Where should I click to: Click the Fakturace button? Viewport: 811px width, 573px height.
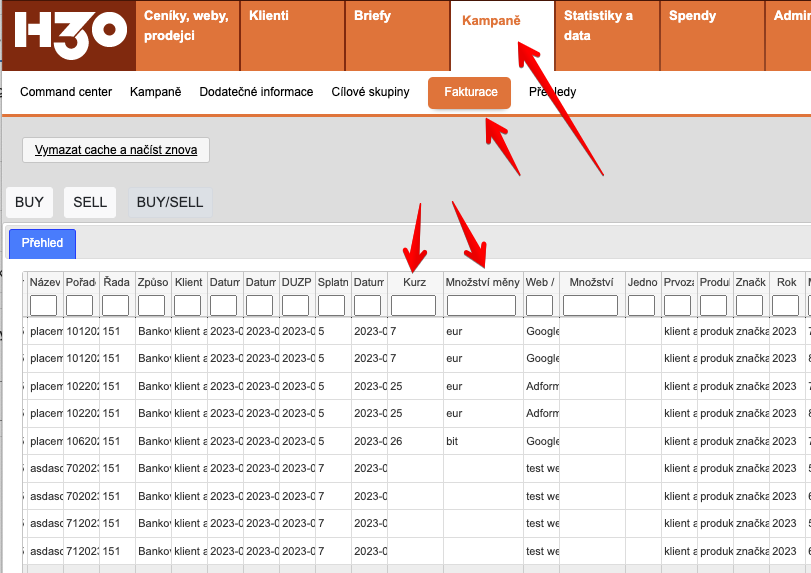(469, 92)
